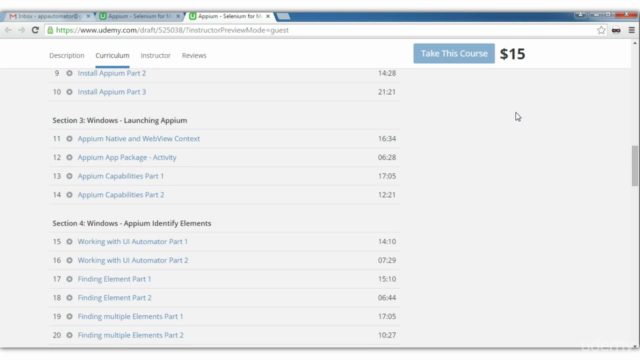The image size is (640, 360).
Task: Open Working with UI Automator Part 2
Action: 133,260
